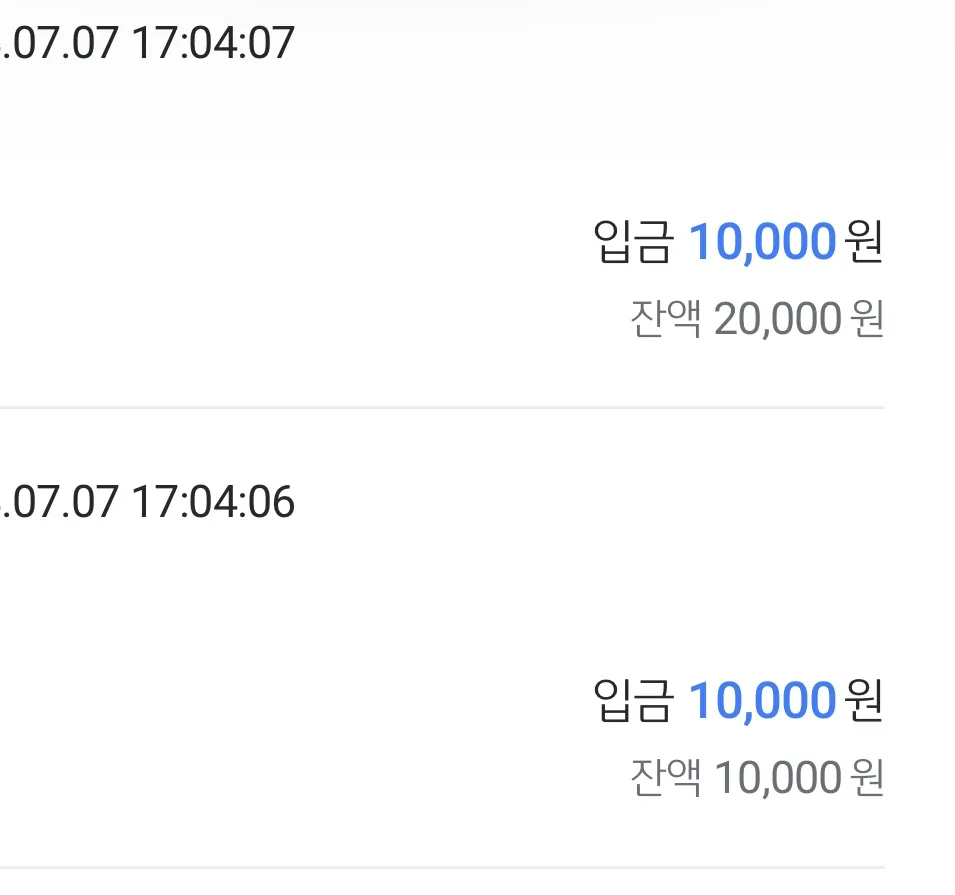Tap the gray 10,000 figure in the balance line
955x895 pixels.
[x=778, y=778]
